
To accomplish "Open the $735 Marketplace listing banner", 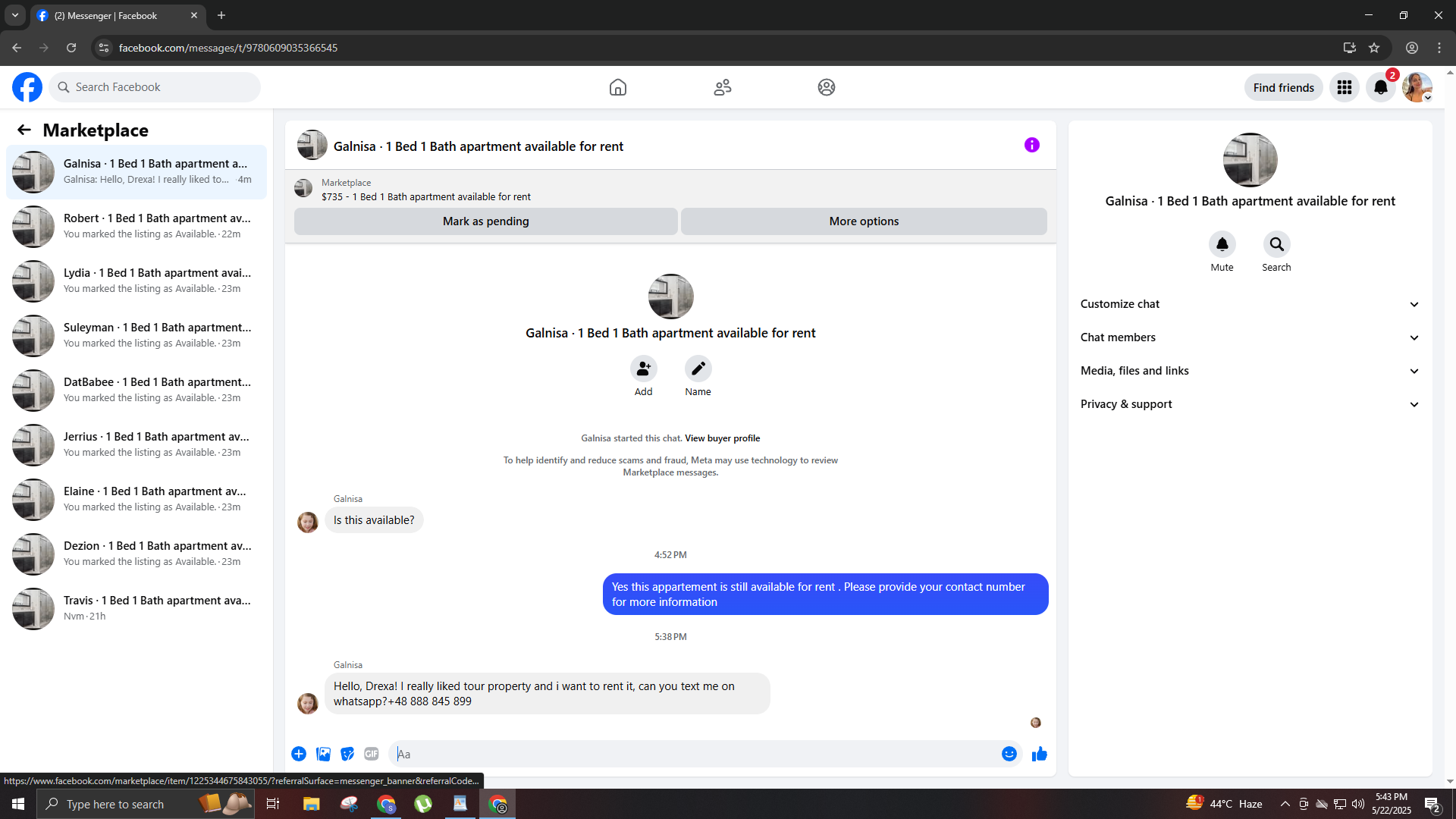I will (670, 189).
